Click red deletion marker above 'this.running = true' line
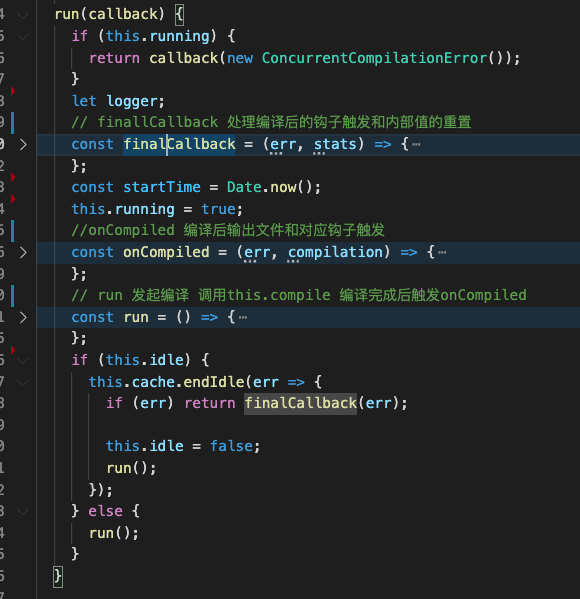Screen dimensions: 580x599 [13, 199]
